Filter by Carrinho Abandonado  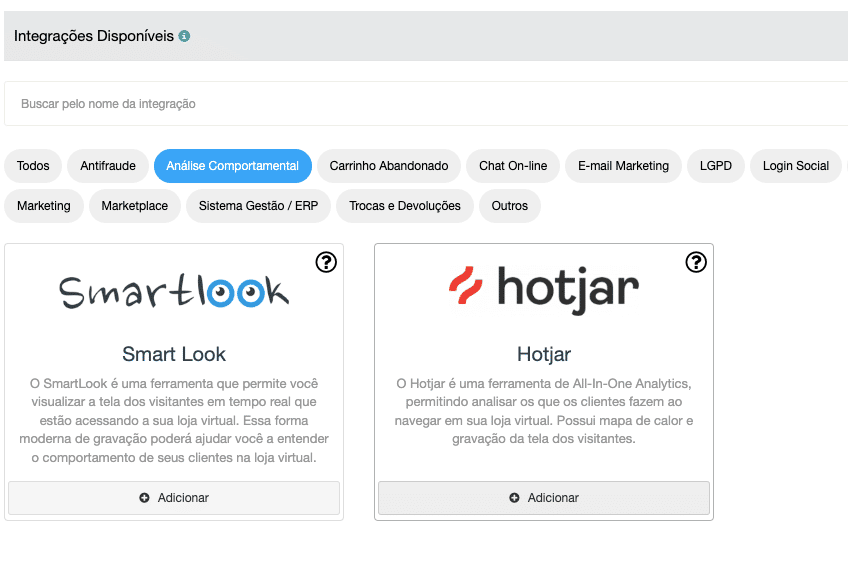coord(389,166)
